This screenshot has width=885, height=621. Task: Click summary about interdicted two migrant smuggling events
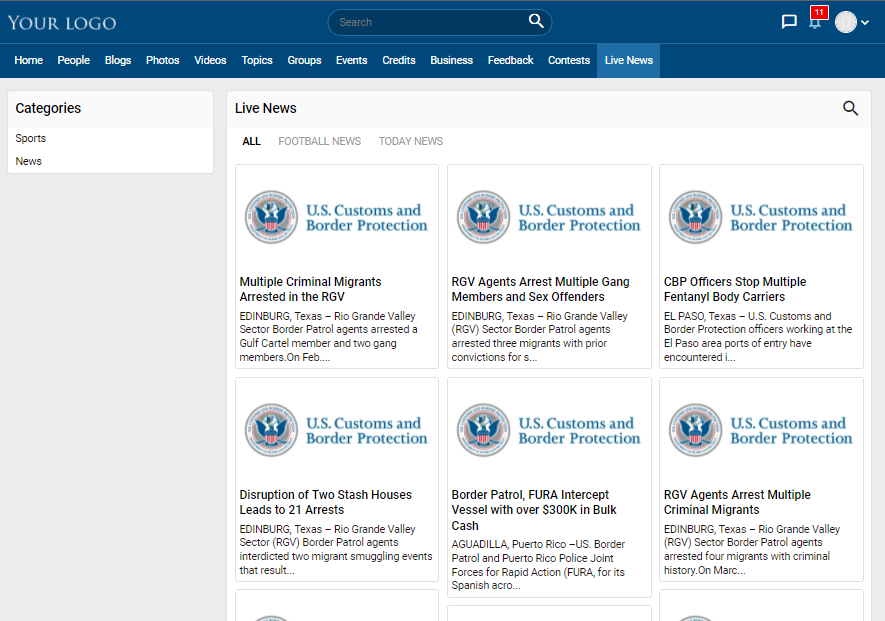(336, 549)
